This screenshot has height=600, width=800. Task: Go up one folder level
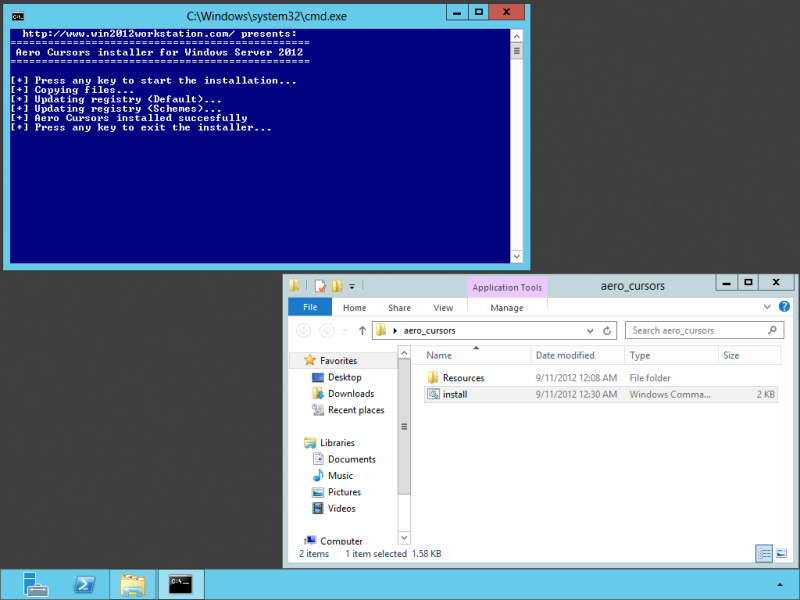(362, 331)
